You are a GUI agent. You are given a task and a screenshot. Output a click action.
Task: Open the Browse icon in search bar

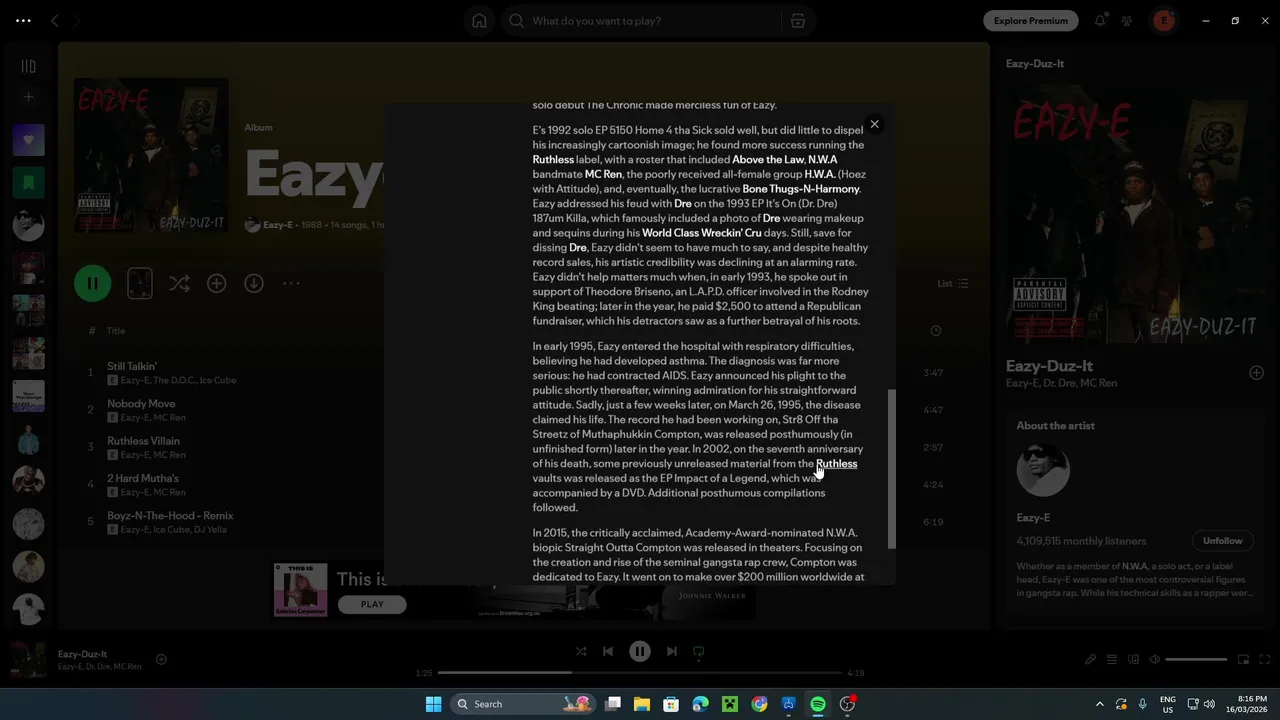797,21
